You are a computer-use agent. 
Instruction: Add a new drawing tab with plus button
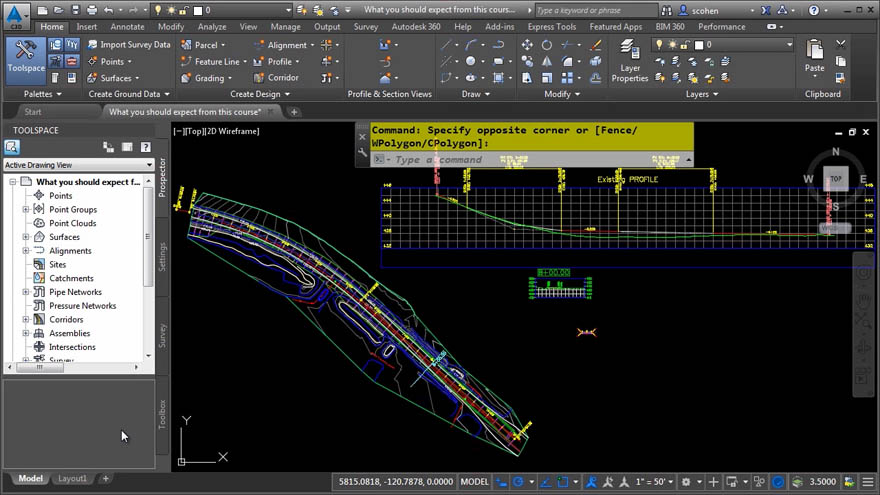click(x=294, y=112)
